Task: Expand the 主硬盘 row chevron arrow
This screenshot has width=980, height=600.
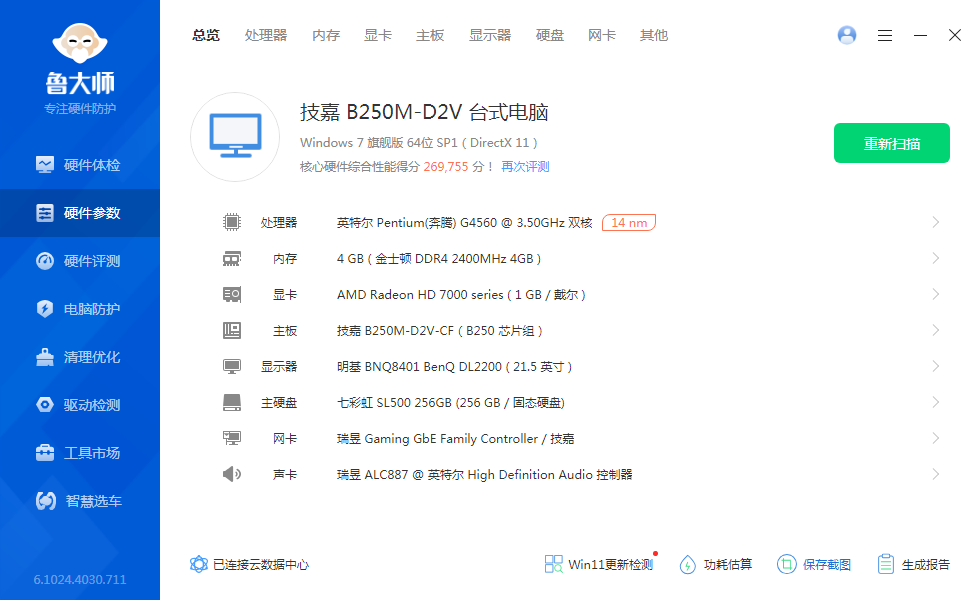Action: [x=935, y=402]
